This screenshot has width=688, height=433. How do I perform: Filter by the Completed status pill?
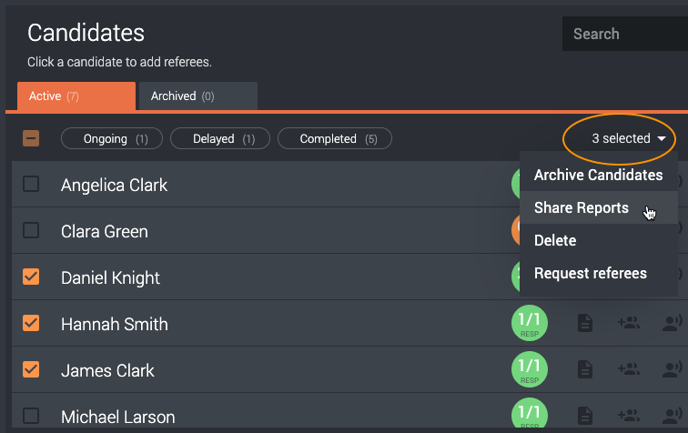(335, 139)
